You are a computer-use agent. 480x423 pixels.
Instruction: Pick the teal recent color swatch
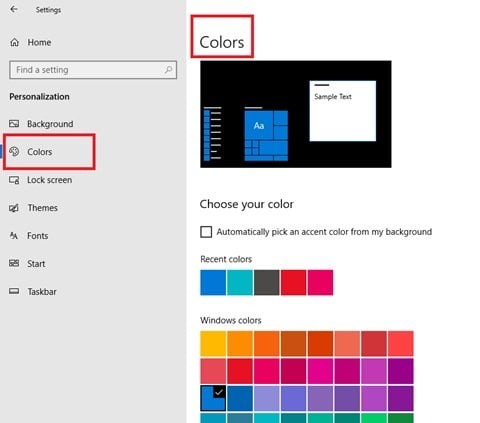pos(240,283)
